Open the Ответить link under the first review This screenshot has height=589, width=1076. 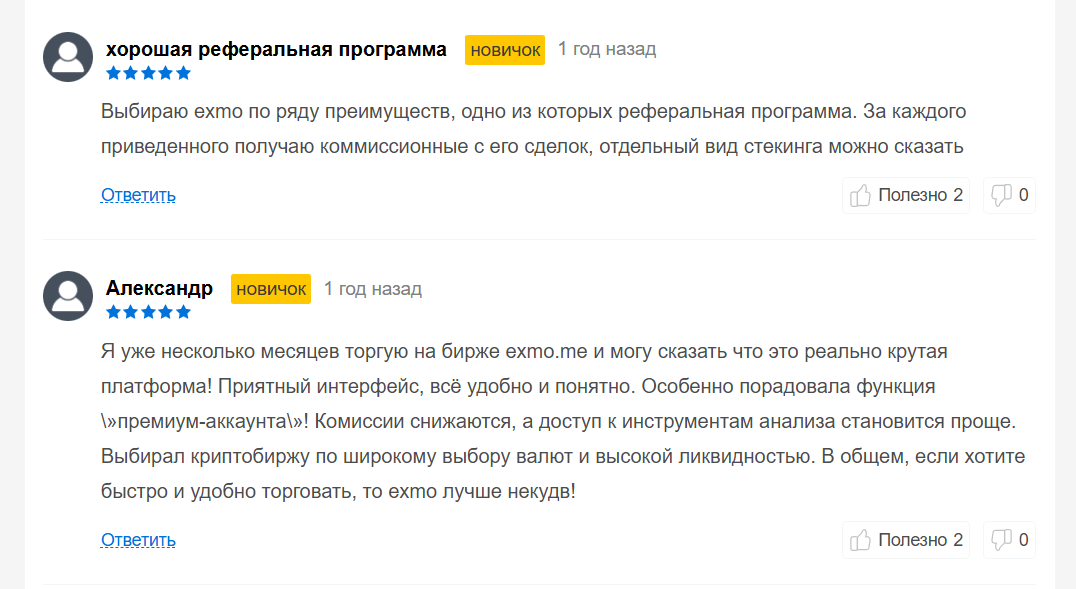[136, 195]
